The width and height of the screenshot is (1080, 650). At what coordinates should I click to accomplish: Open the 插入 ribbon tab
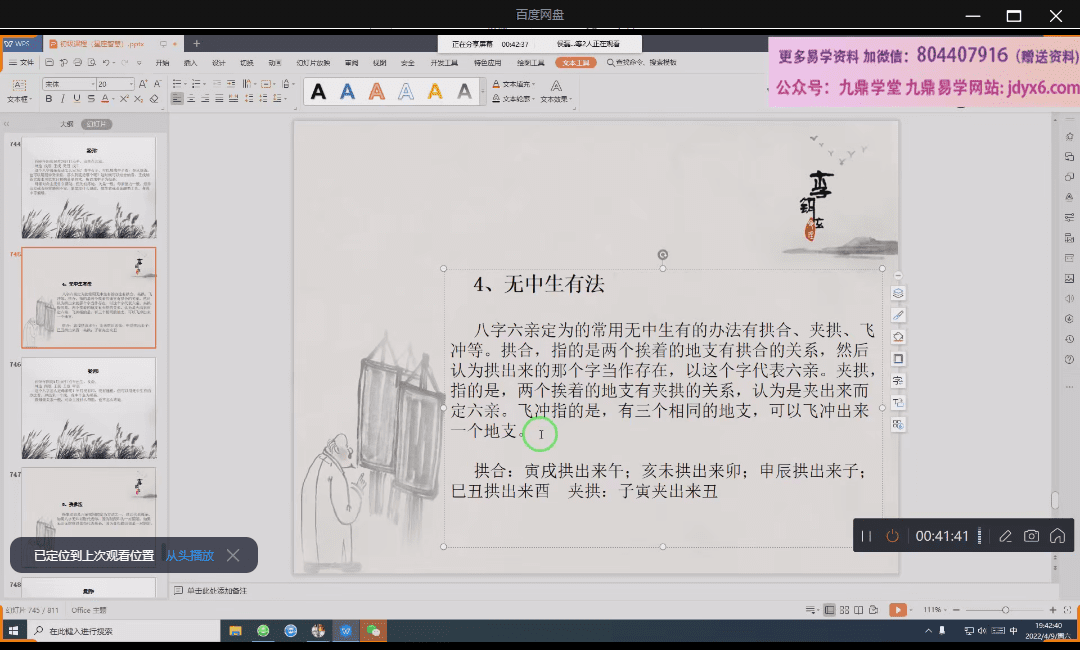pyautogui.click(x=190, y=63)
